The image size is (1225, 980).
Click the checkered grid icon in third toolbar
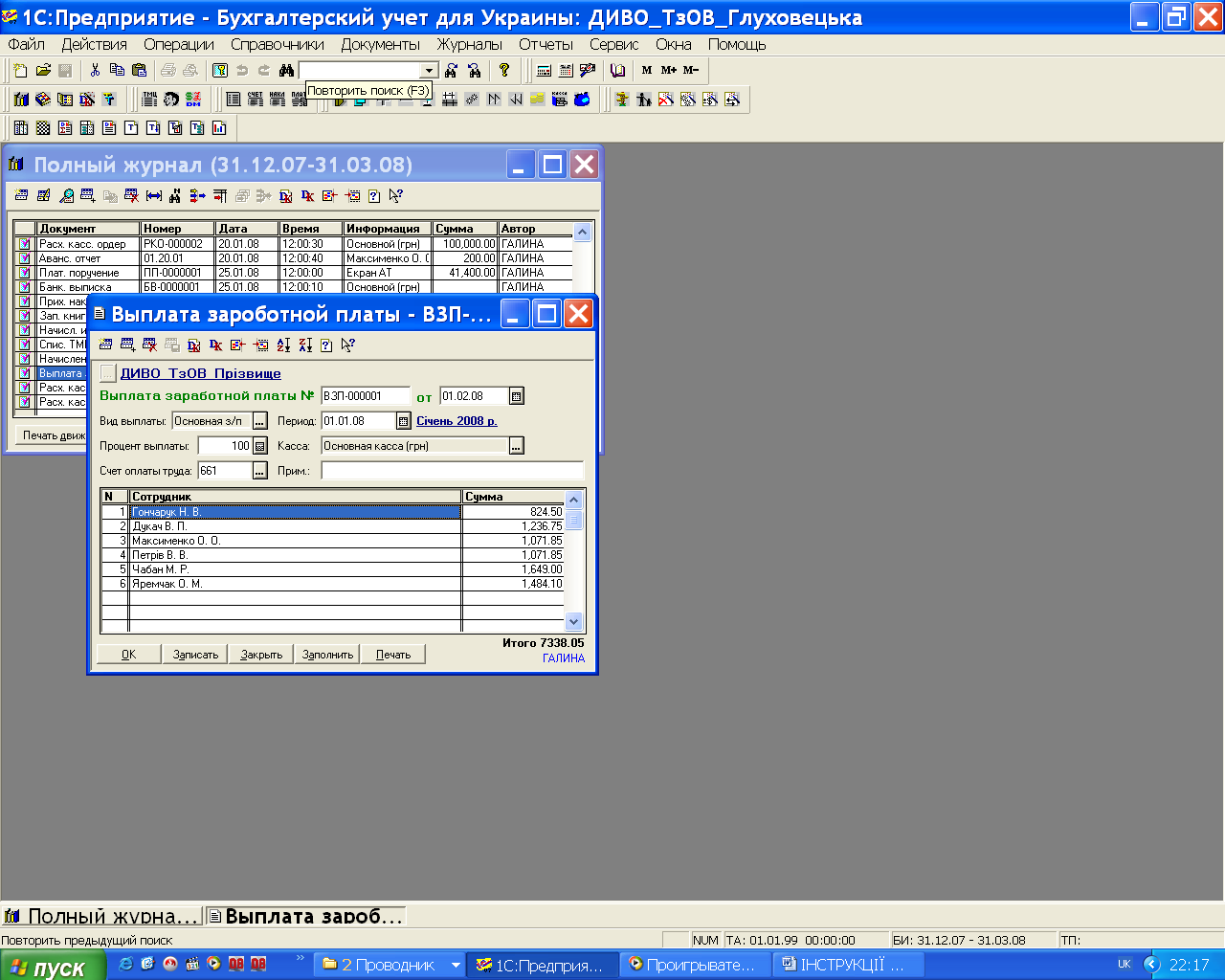pos(43,127)
